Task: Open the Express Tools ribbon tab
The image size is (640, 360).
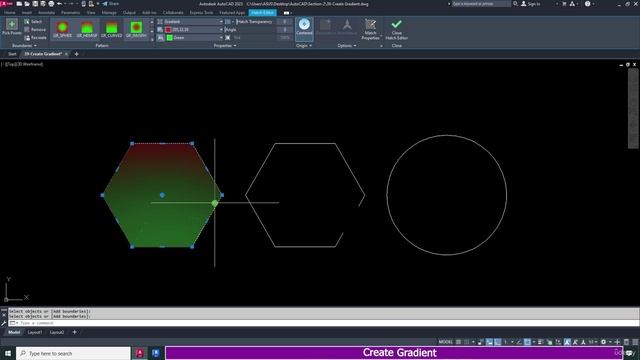Action: 201,13
